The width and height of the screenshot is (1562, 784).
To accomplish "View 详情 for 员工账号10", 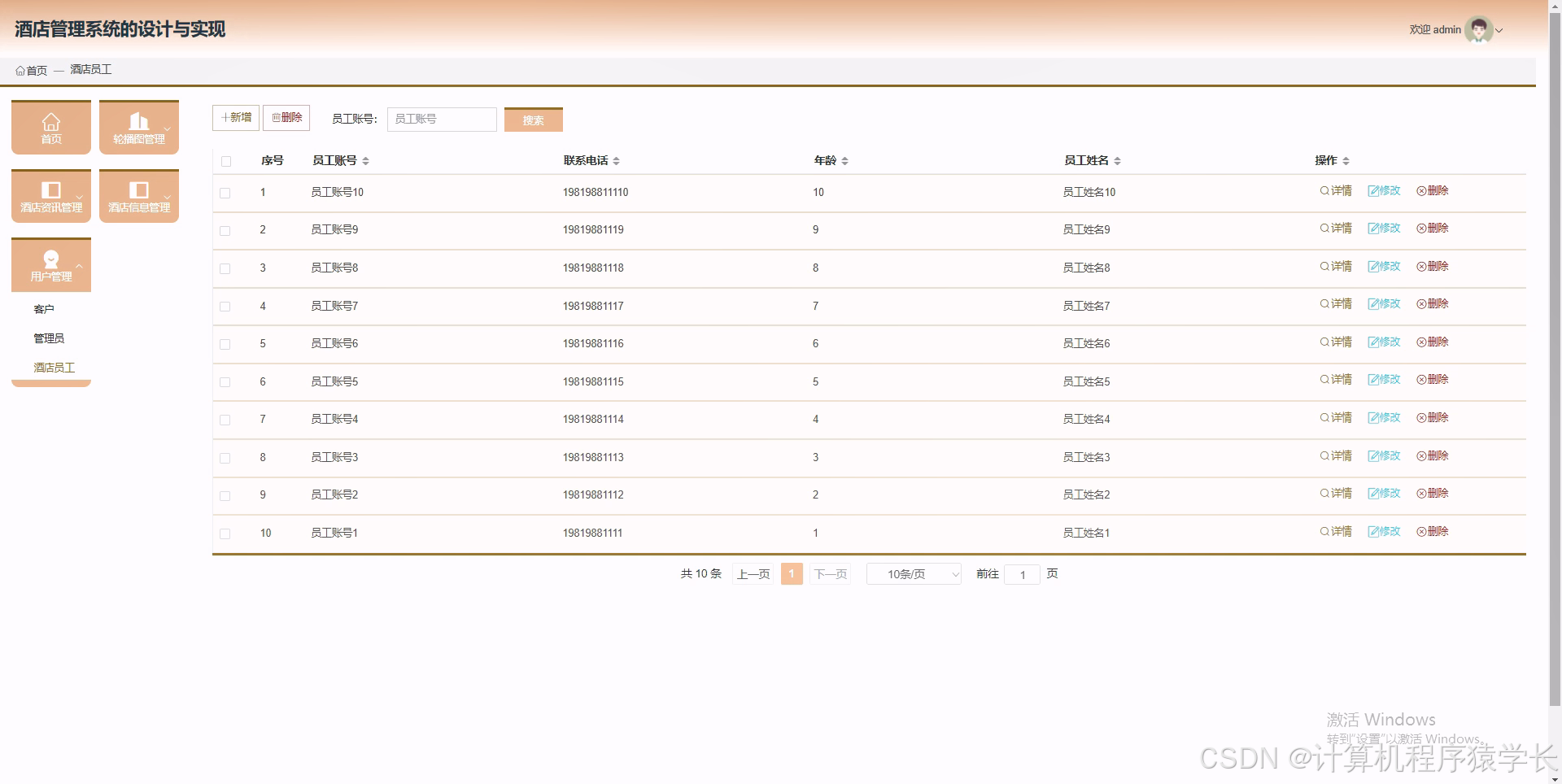I will click(x=1336, y=191).
